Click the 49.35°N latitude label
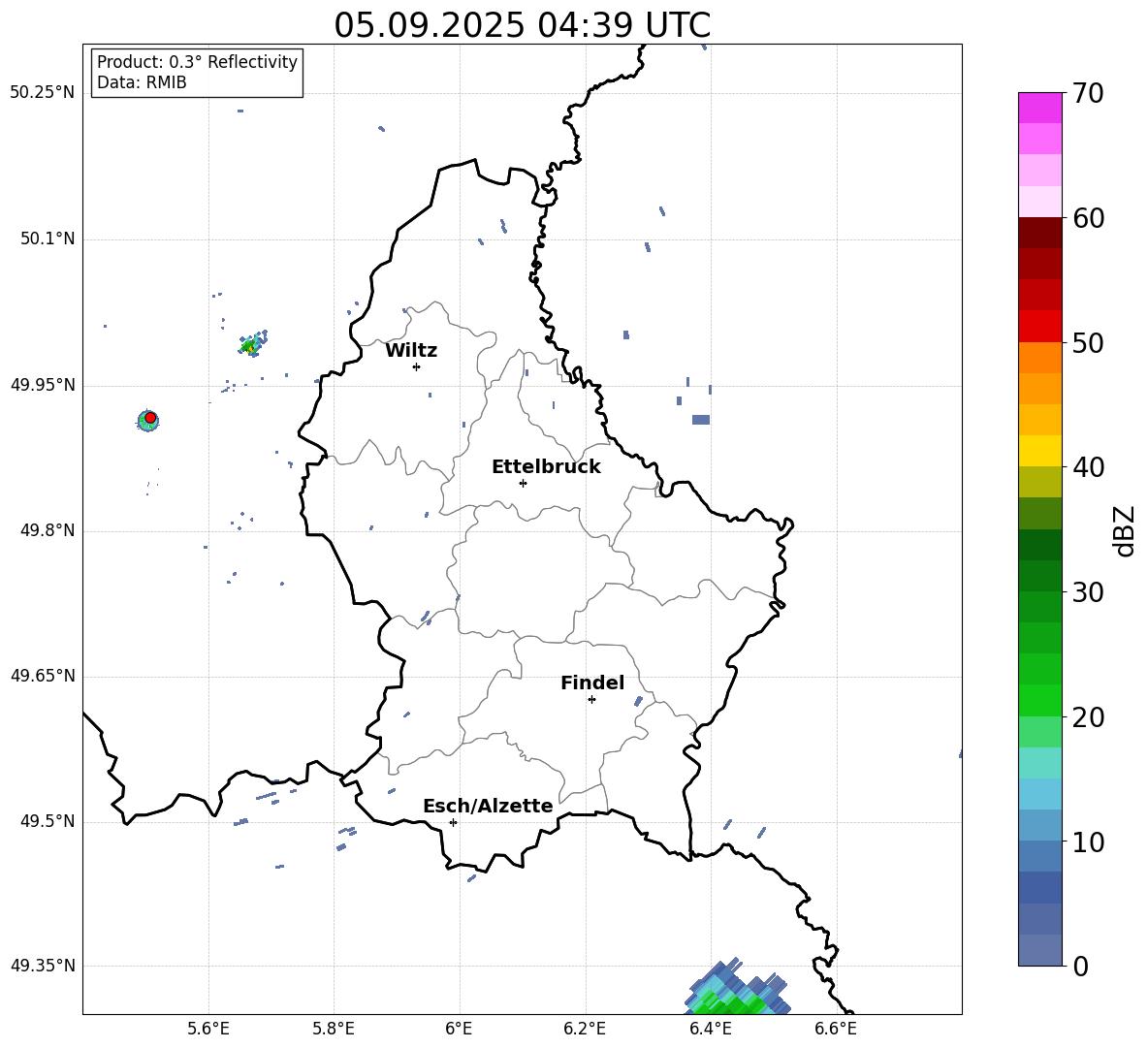This screenshot has height=1048, width=1148. point(43,966)
